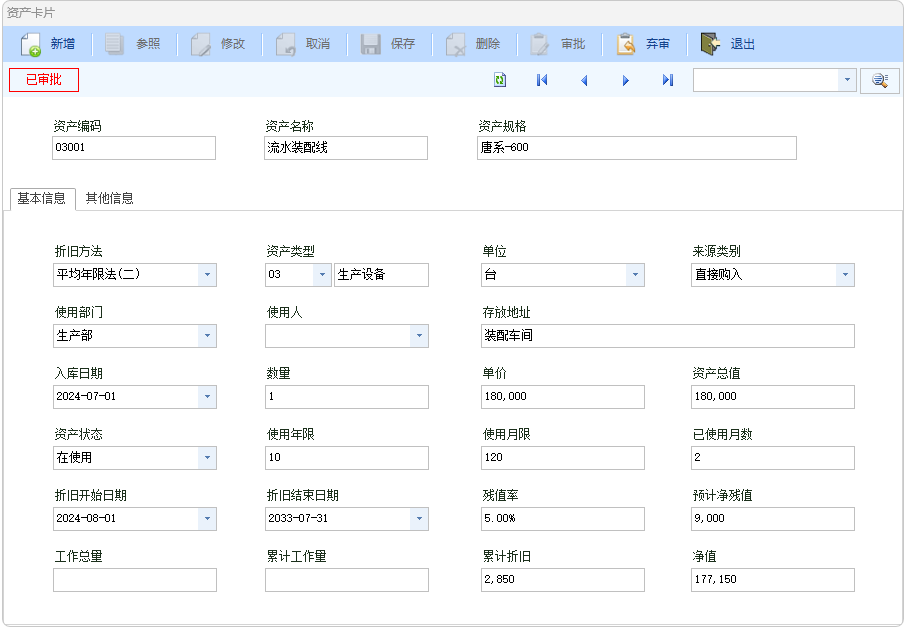Click the 资产规格 field 唐系-600
Image resolution: width=906 pixels, height=629 pixels.
coord(637,148)
